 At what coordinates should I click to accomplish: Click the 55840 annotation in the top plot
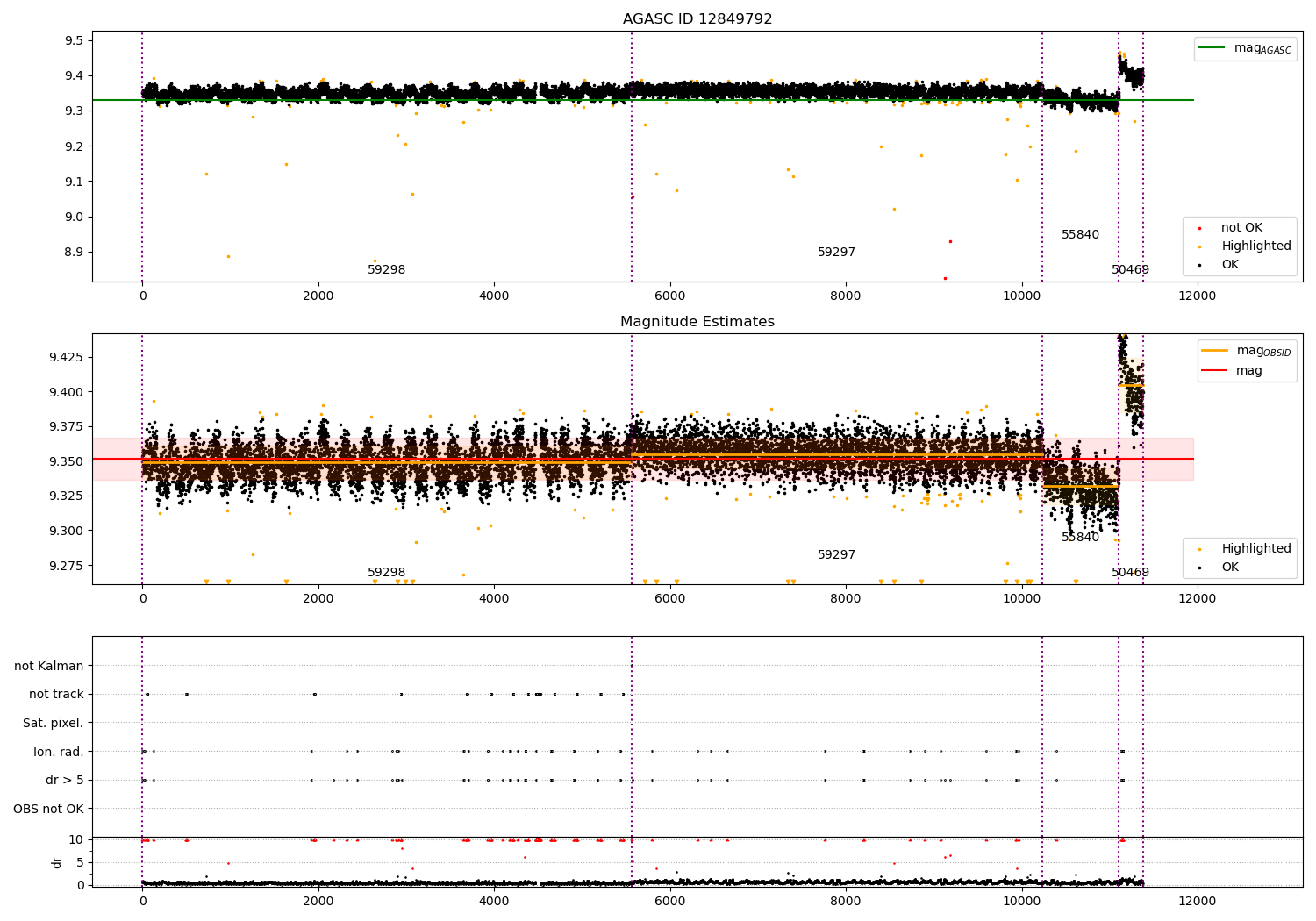(x=1080, y=235)
